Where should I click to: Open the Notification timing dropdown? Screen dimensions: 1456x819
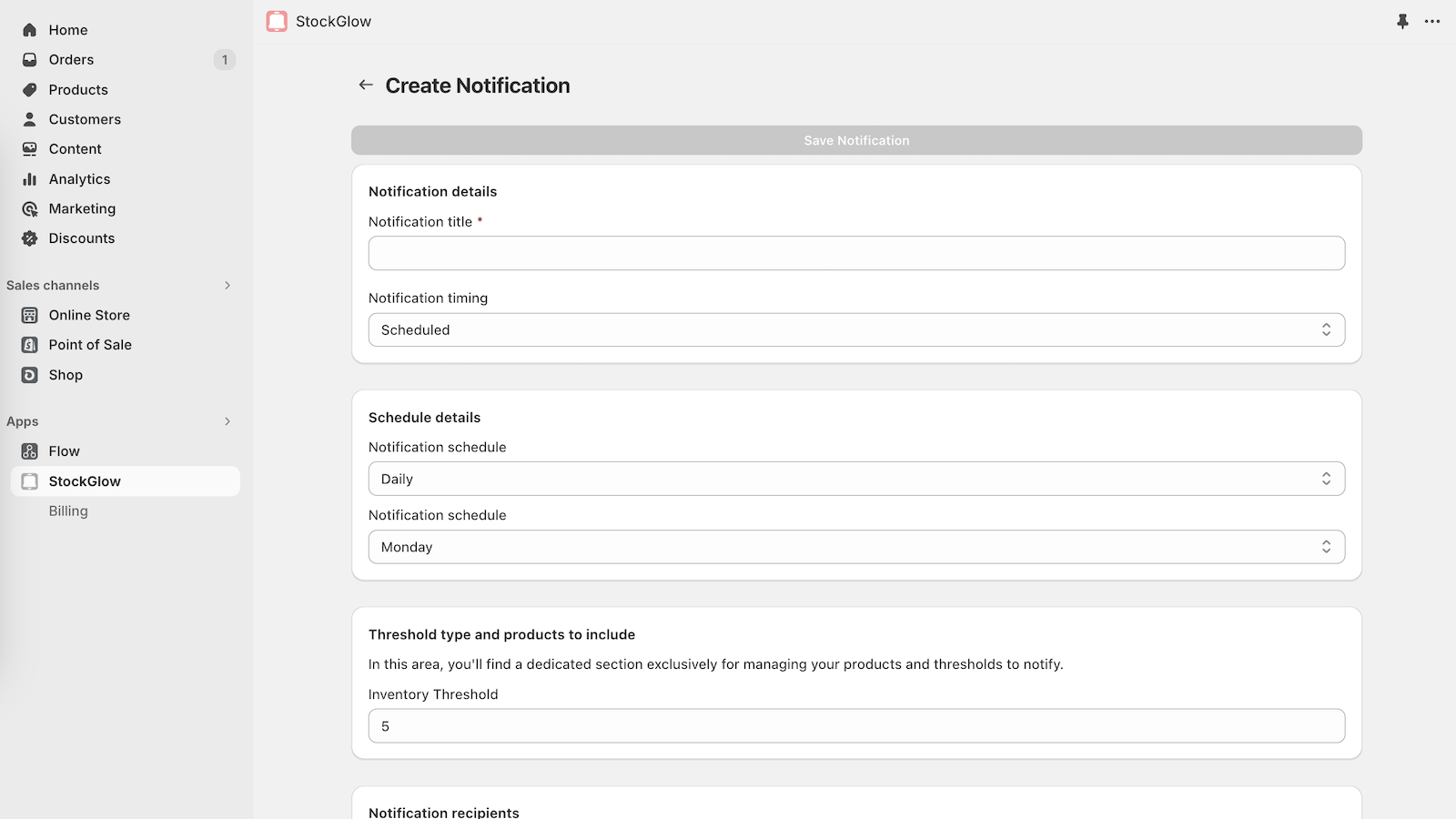[x=855, y=329]
